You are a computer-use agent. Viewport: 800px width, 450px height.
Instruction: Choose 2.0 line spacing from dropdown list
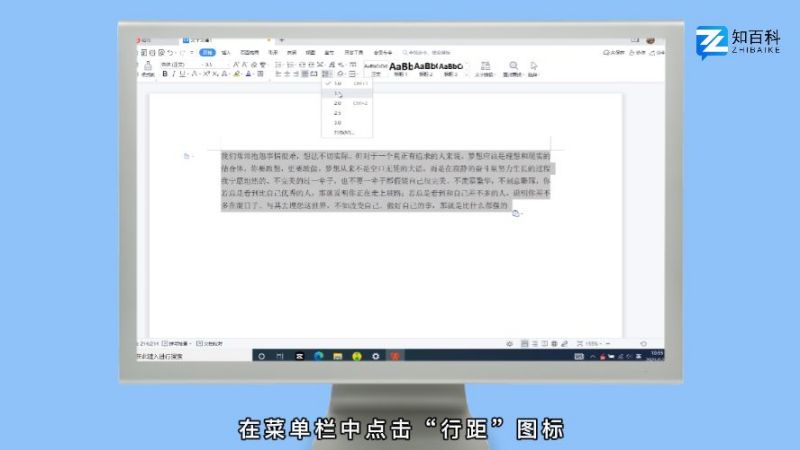click(x=338, y=103)
